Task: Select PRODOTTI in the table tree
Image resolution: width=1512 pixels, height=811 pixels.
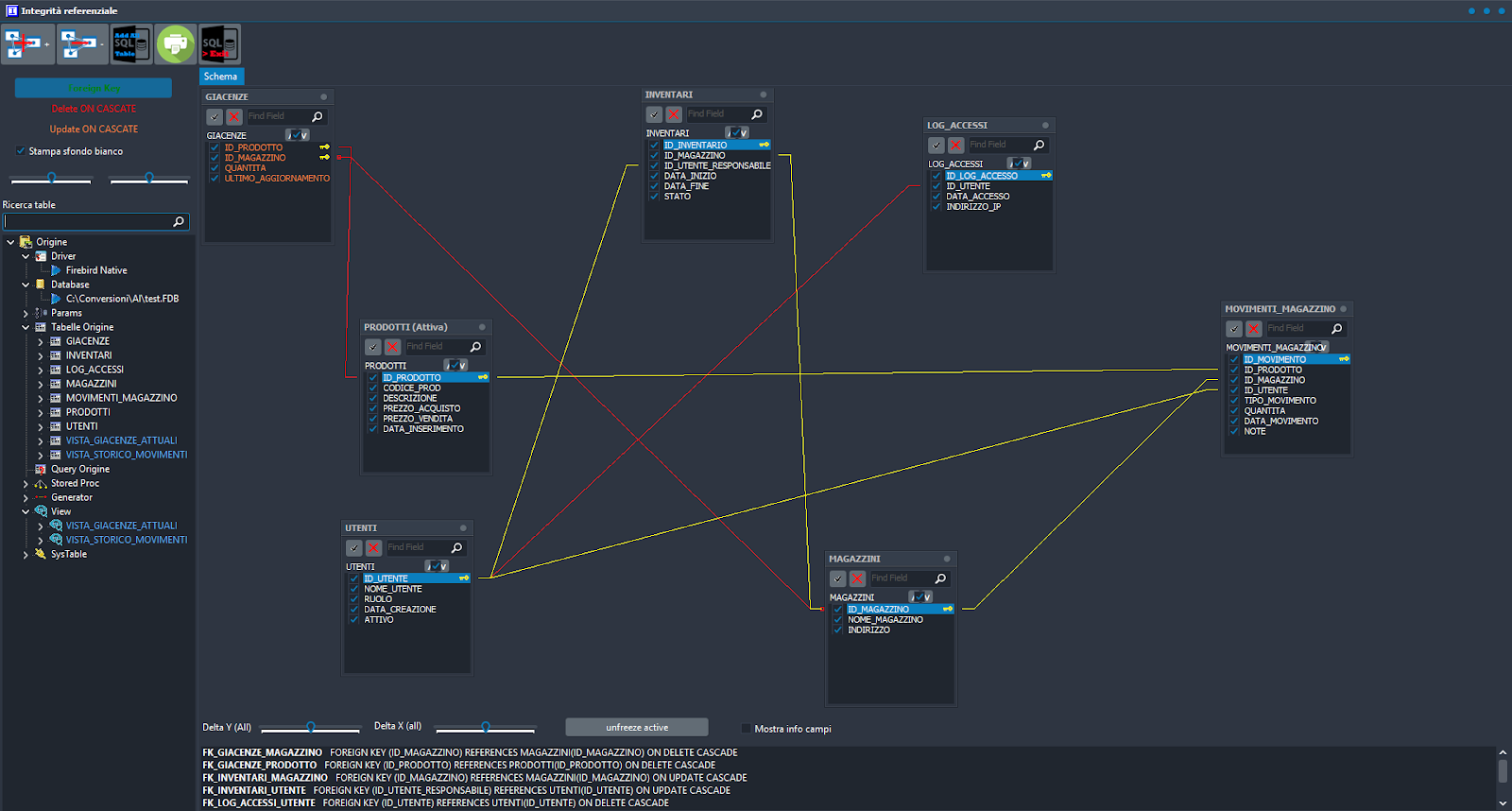Action: pyautogui.click(x=88, y=412)
